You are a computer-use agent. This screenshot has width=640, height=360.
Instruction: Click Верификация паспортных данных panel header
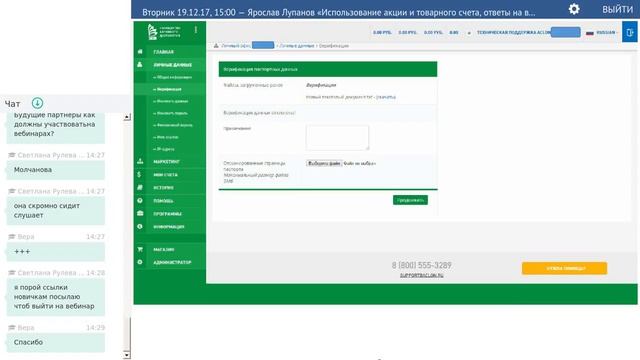coord(328,69)
